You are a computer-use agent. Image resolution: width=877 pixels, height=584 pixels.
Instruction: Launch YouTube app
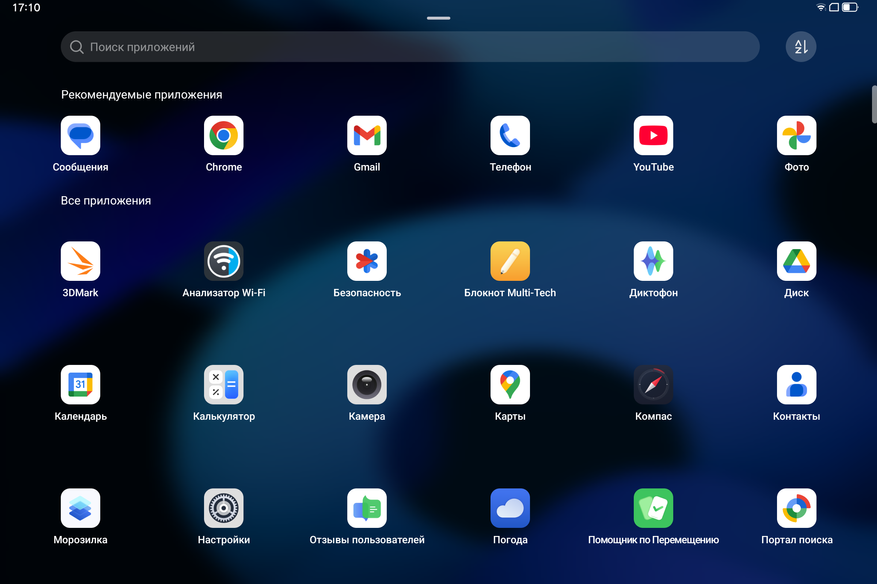click(x=653, y=135)
